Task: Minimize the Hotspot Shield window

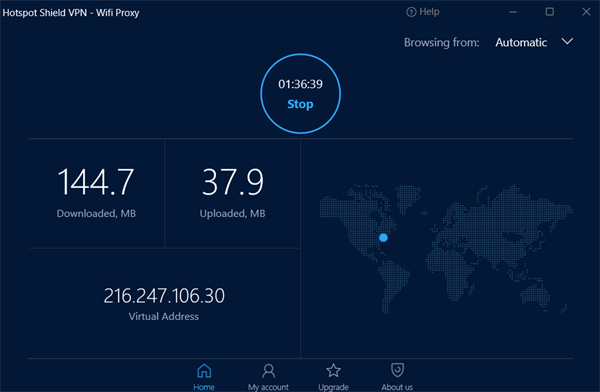Action: click(x=513, y=12)
